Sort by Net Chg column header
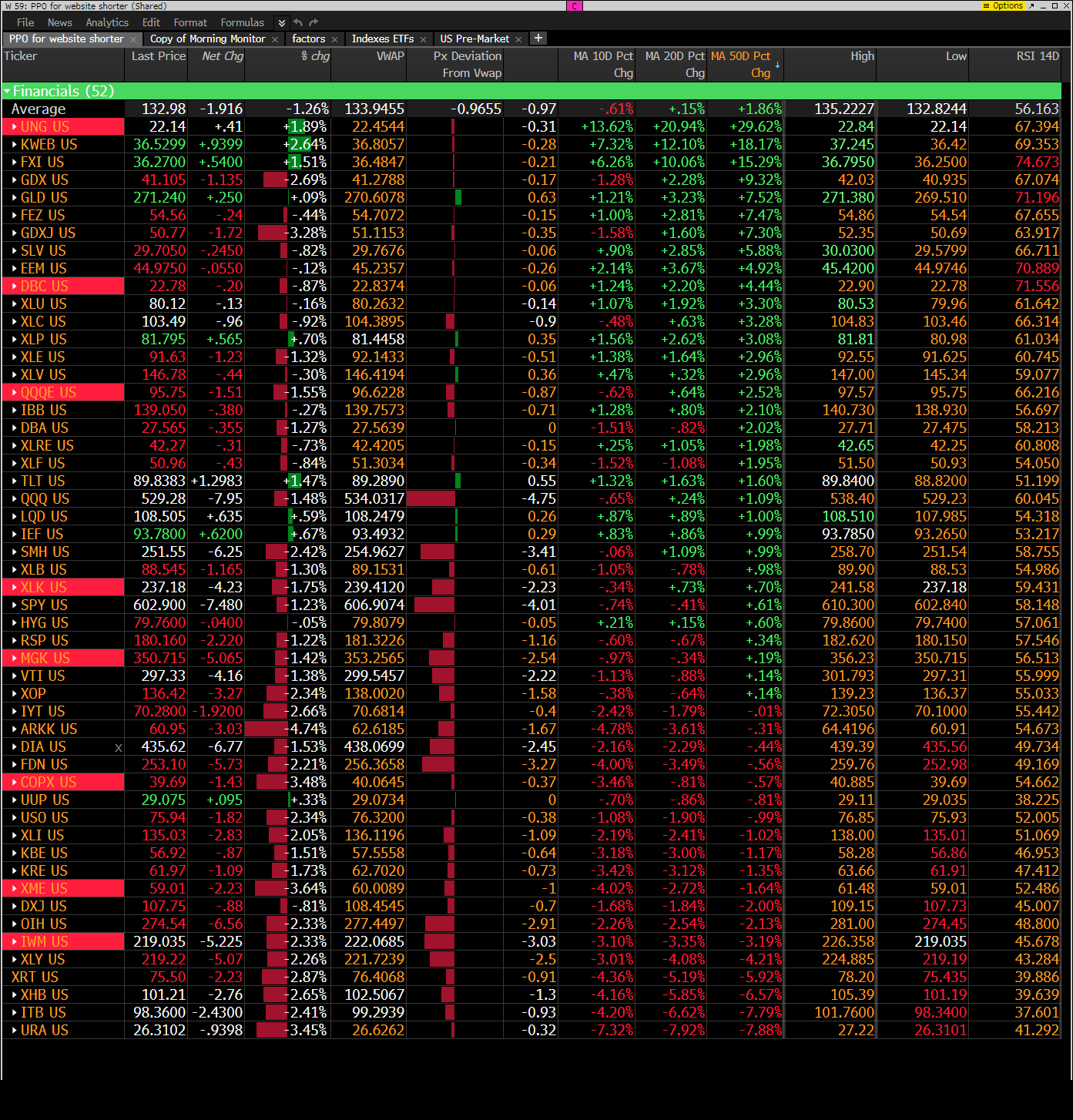Screen dimensions: 1073x1120 [x=216, y=65]
